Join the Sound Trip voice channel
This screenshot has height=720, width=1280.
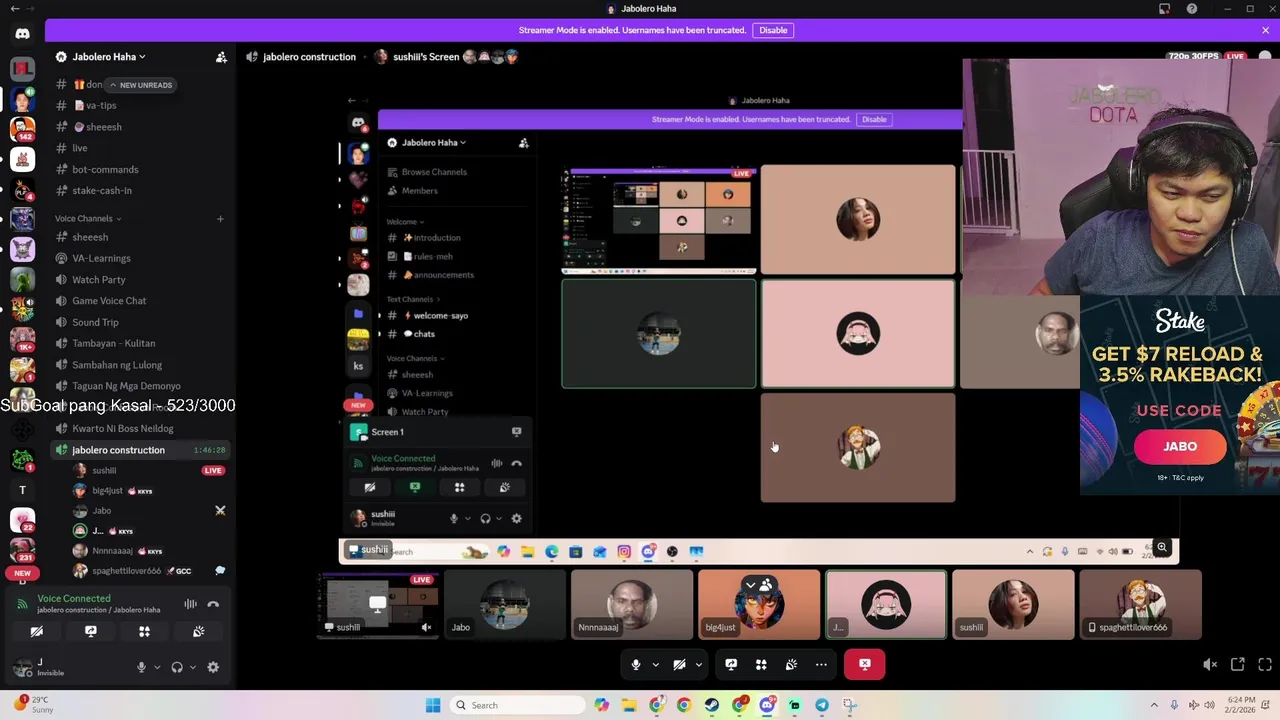(142, 322)
